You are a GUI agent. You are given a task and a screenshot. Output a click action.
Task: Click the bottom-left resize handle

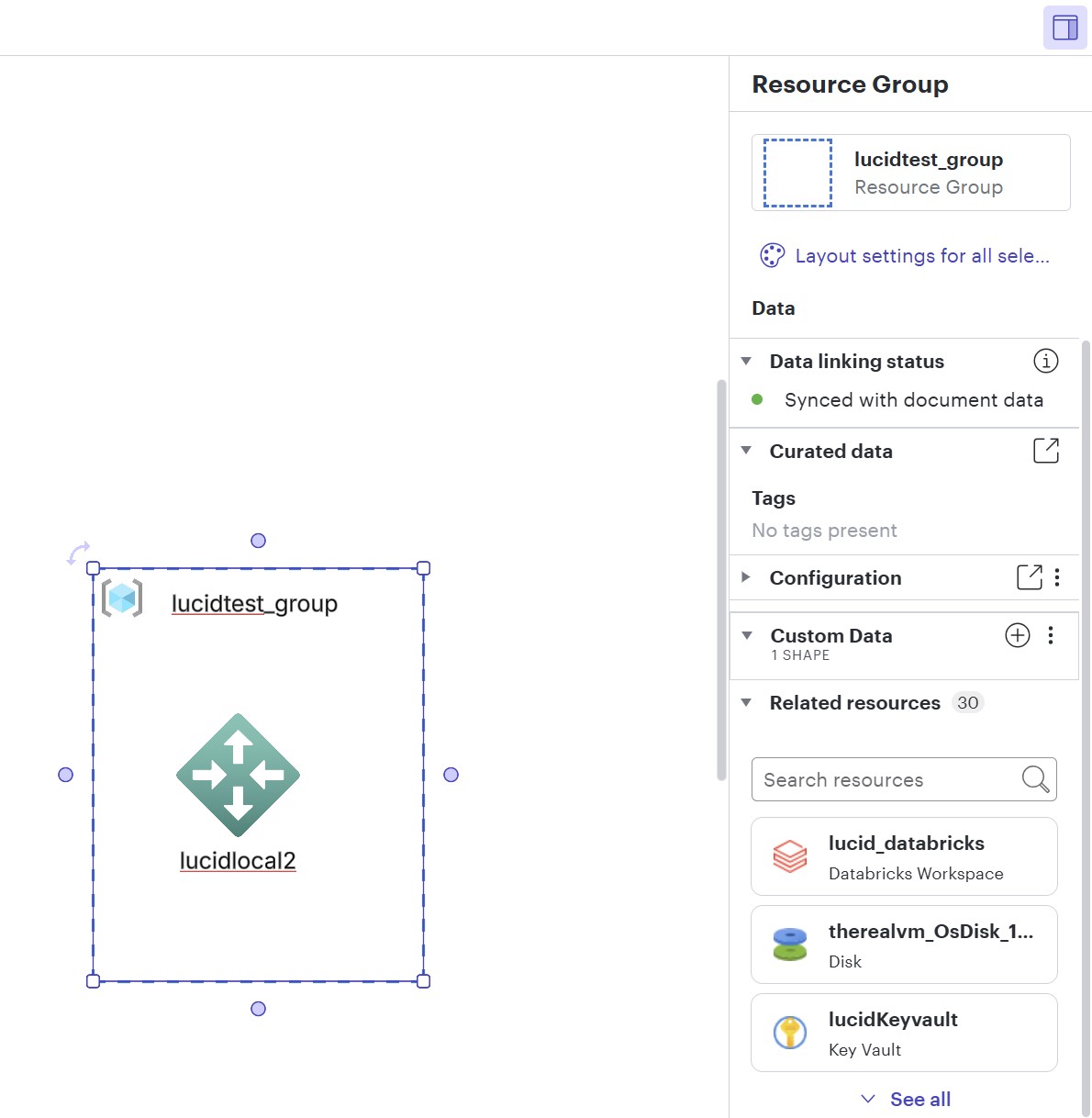[x=93, y=981]
